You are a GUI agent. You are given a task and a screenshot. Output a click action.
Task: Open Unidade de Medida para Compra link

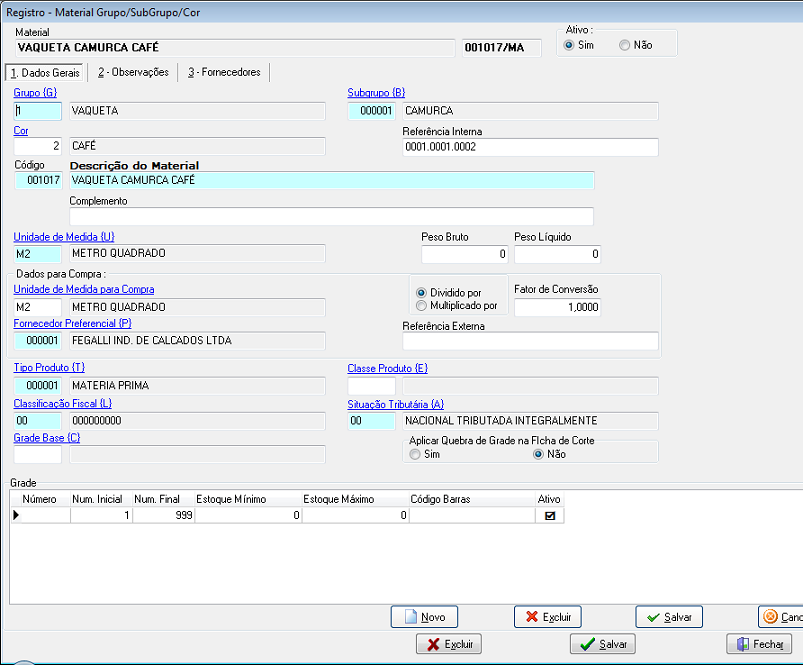(x=84, y=289)
